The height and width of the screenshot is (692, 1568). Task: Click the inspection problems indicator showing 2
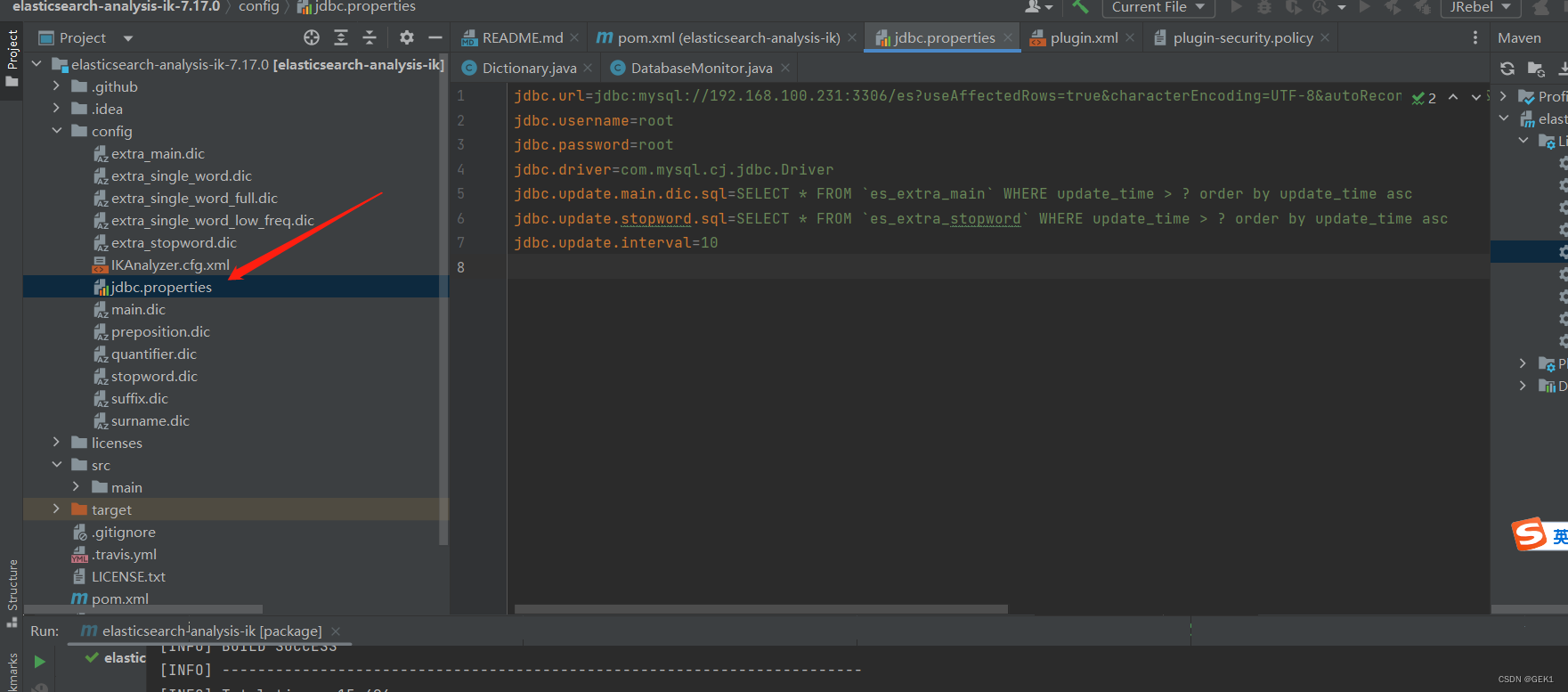pos(1424,98)
